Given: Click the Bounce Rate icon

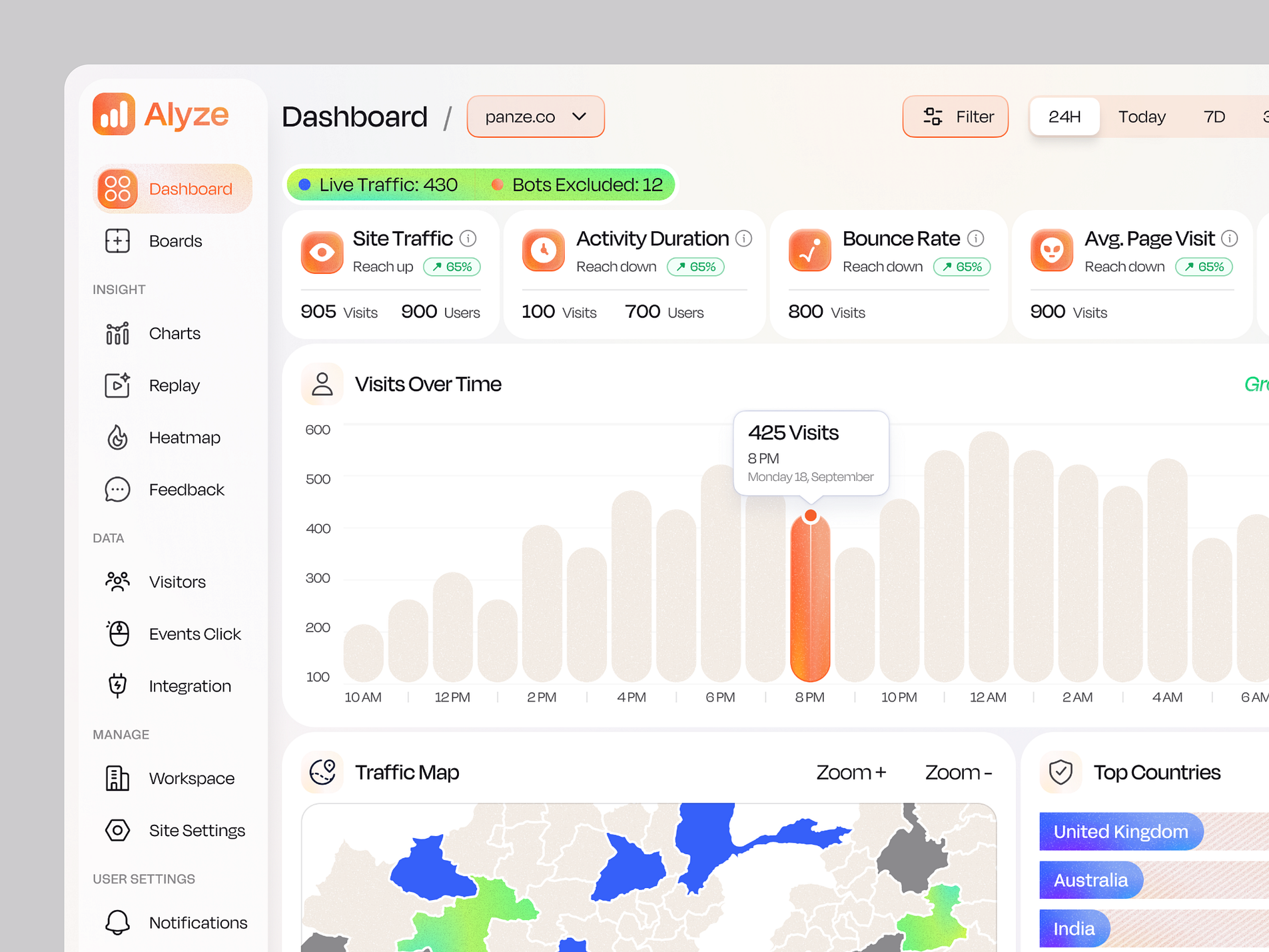Looking at the screenshot, I should coord(809,250).
